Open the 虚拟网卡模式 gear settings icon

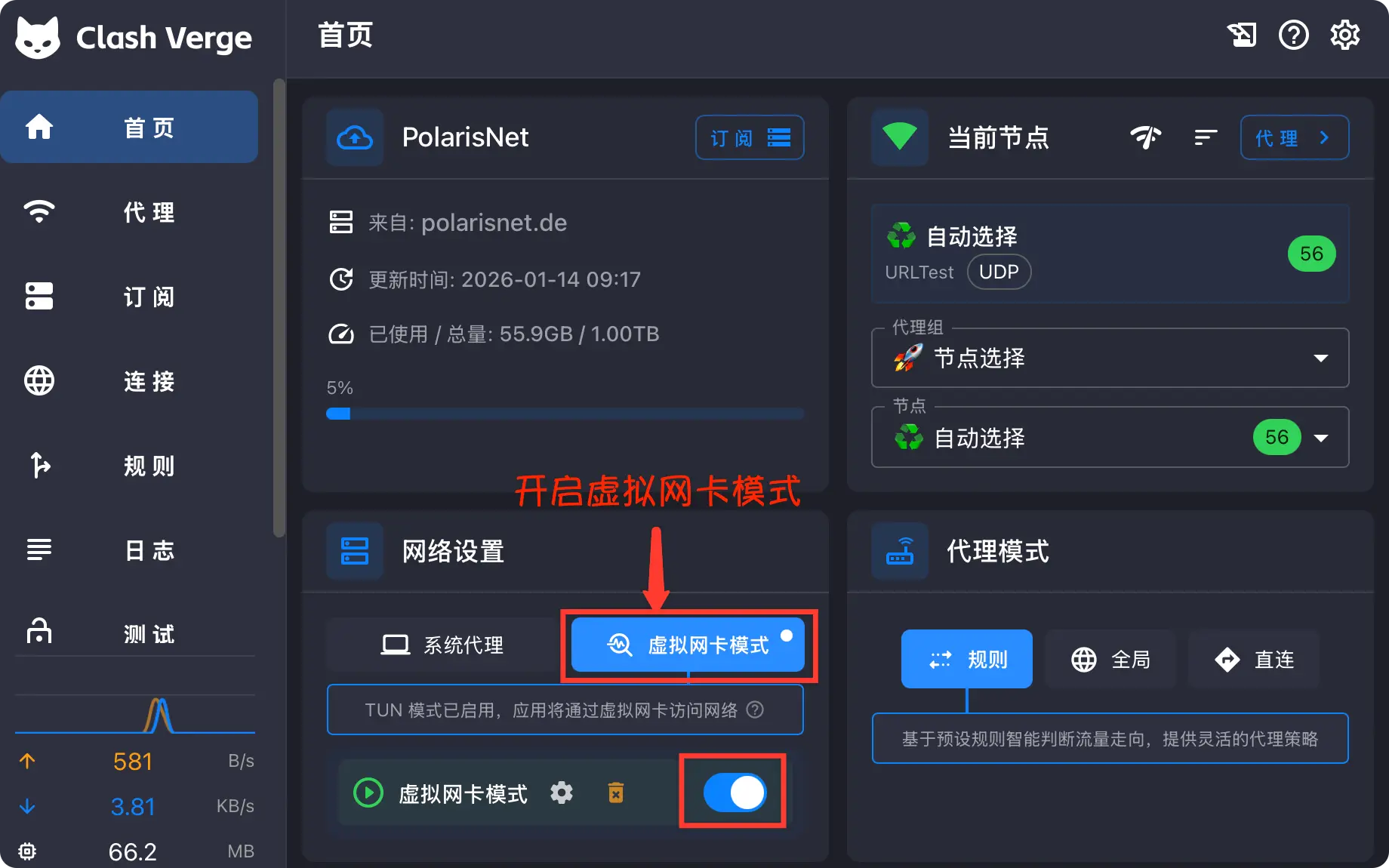tap(562, 793)
